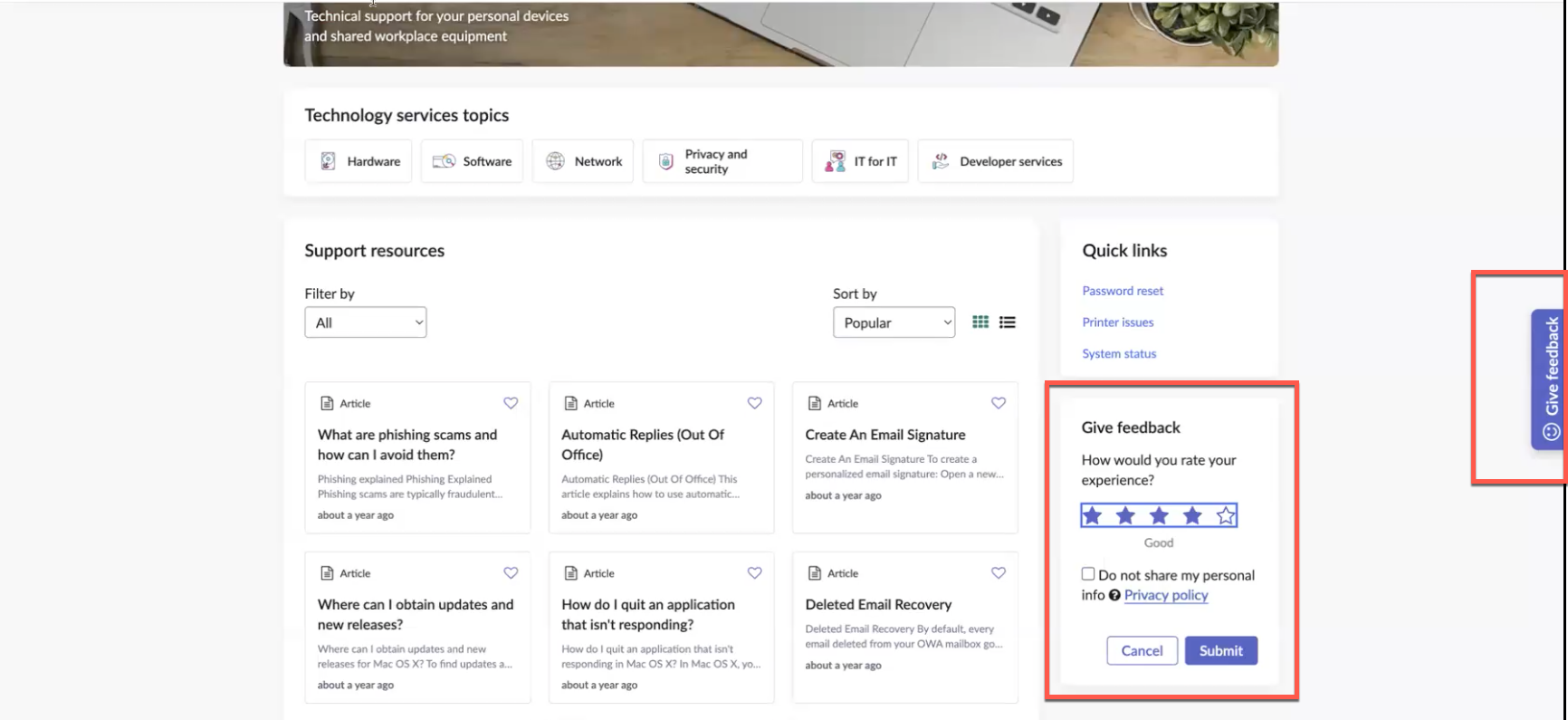The height and width of the screenshot is (720, 1568).
Task: Click the 'Technology services topics' heading
Action: [x=406, y=115]
